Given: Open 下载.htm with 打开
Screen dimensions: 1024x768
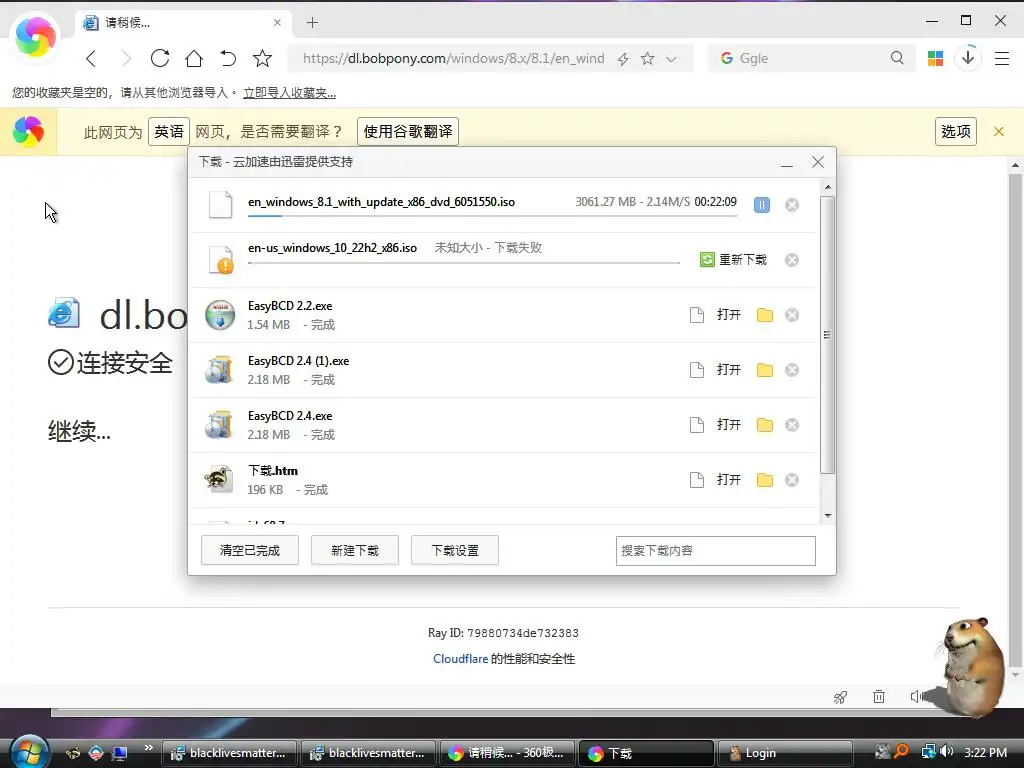Looking at the screenshot, I should (x=728, y=479).
